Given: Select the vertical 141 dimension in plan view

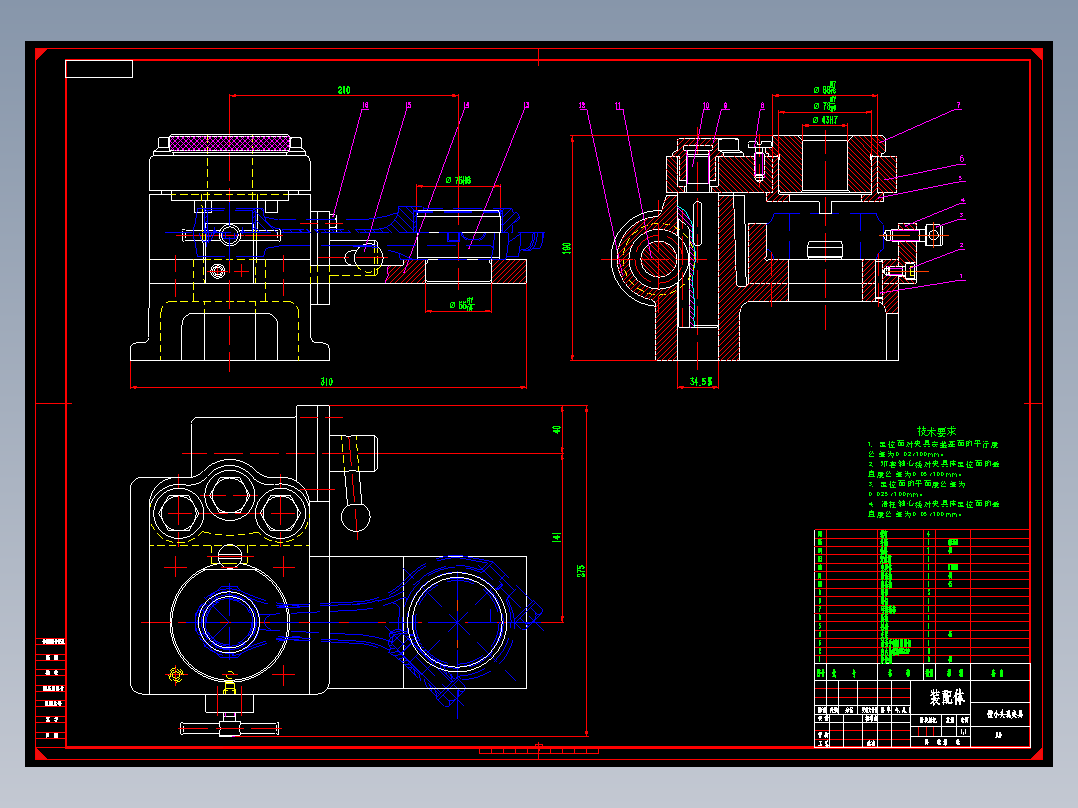Looking at the screenshot, I should [557, 536].
